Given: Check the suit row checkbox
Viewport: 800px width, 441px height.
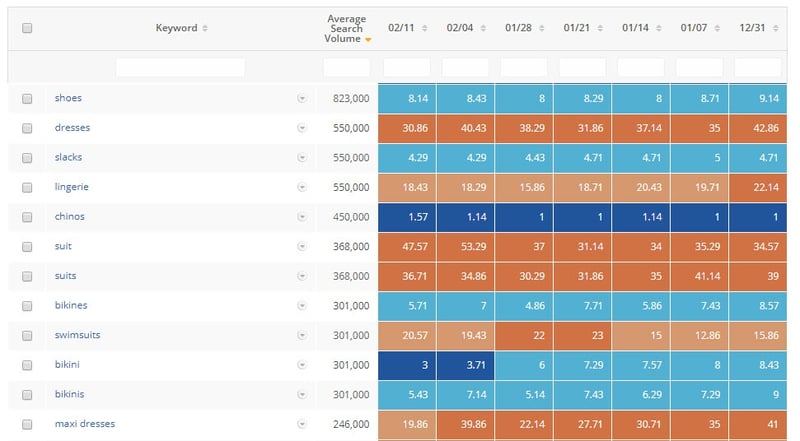Looking at the screenshot, I should click(x=27, y=247).
